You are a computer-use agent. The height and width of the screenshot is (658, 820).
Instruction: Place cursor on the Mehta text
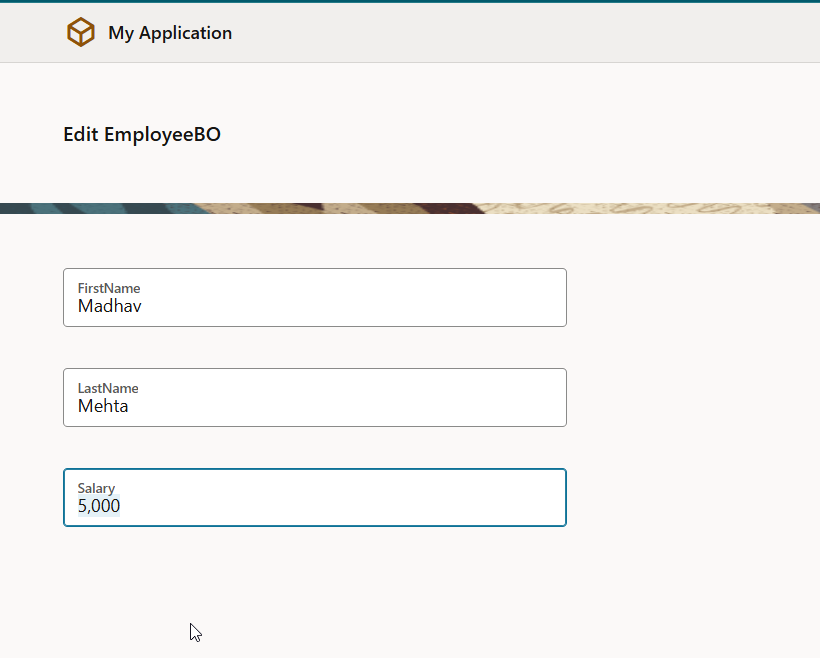[103, 406]
